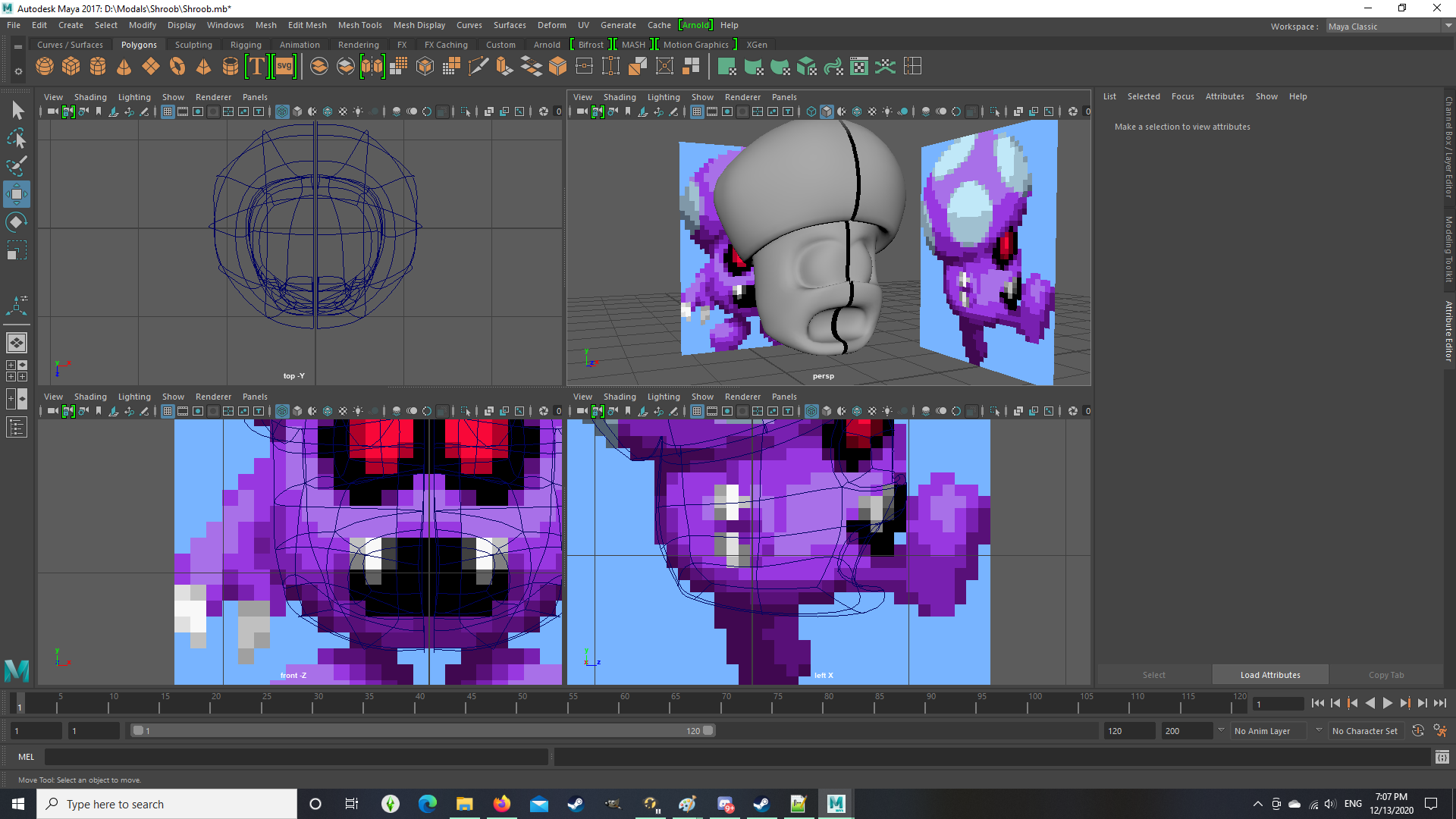Switch to the Sculpting shelf tab
The width and height of the screenshot is (1456, 819).
193,45
